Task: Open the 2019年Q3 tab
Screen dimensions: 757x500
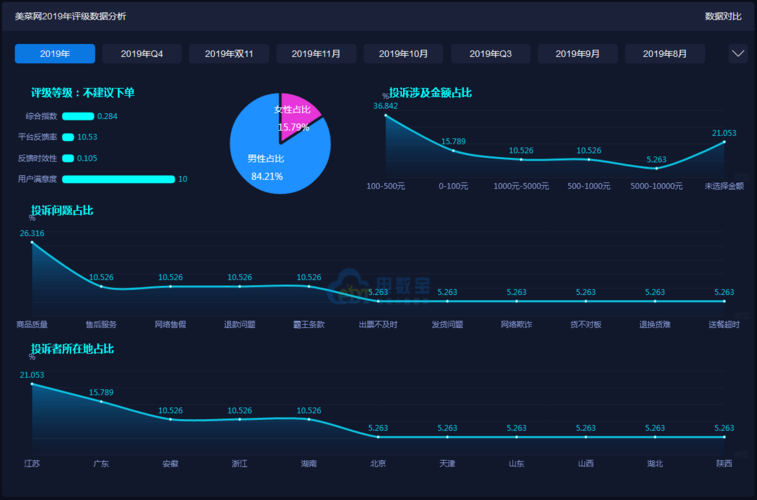Action: [491, 54]
